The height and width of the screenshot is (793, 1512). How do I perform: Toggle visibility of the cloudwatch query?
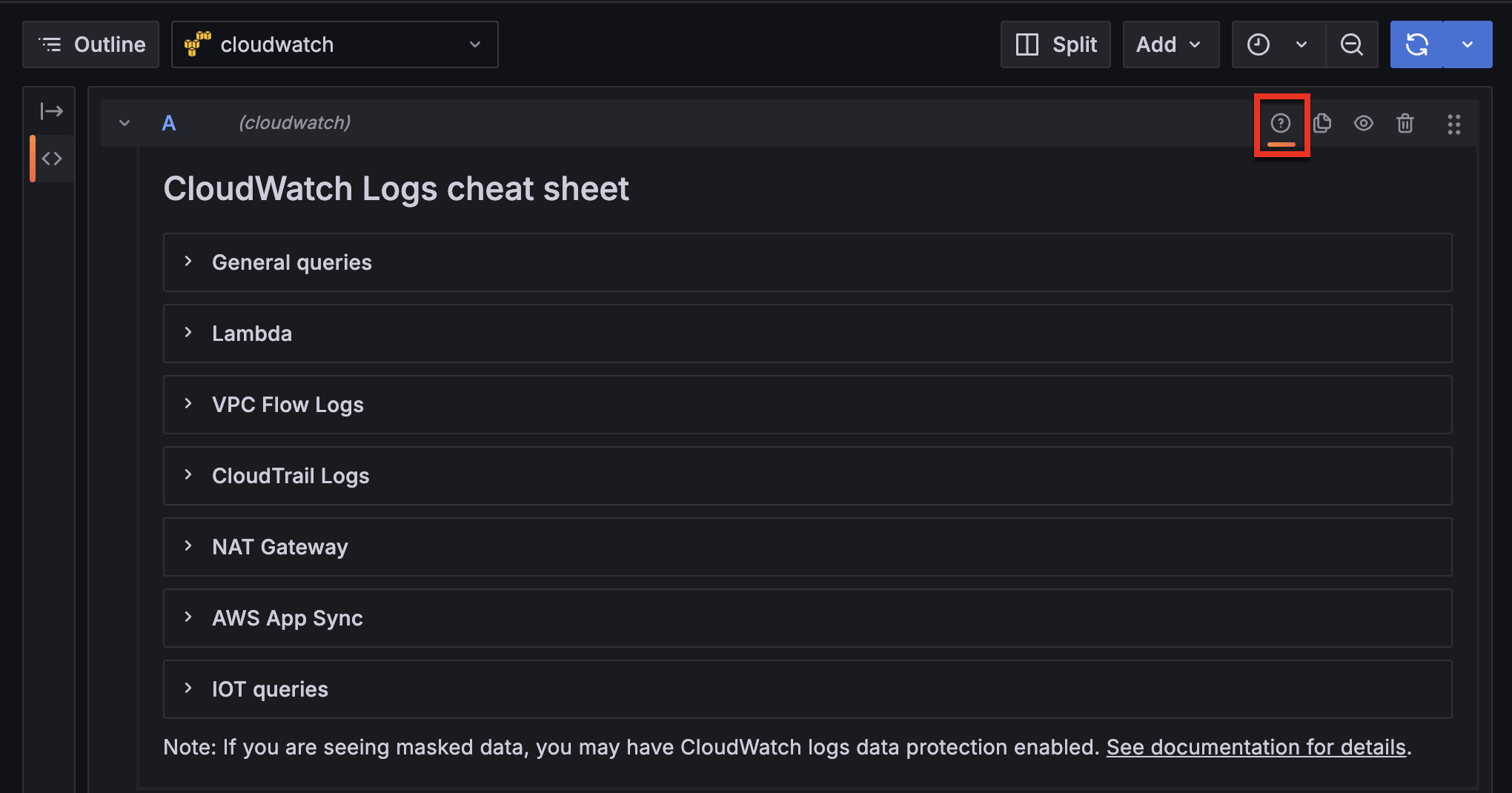coord(1364,123)
